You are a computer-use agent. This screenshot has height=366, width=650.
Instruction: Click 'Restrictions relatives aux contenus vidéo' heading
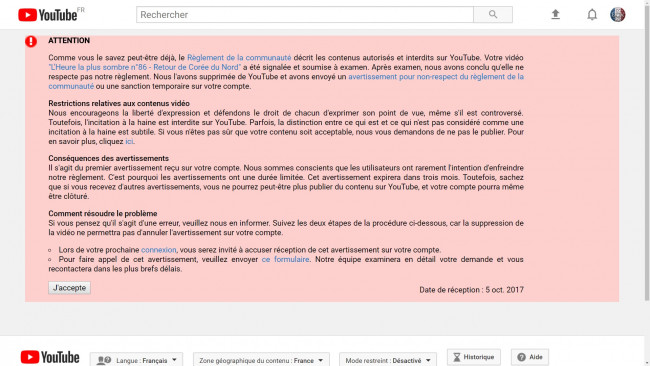pos(119,103)
